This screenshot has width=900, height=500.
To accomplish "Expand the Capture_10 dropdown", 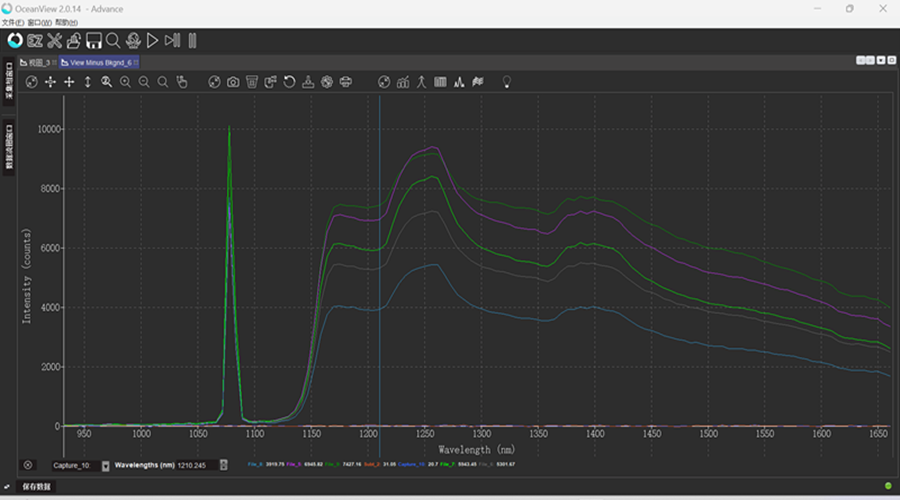I will [106, 466].
